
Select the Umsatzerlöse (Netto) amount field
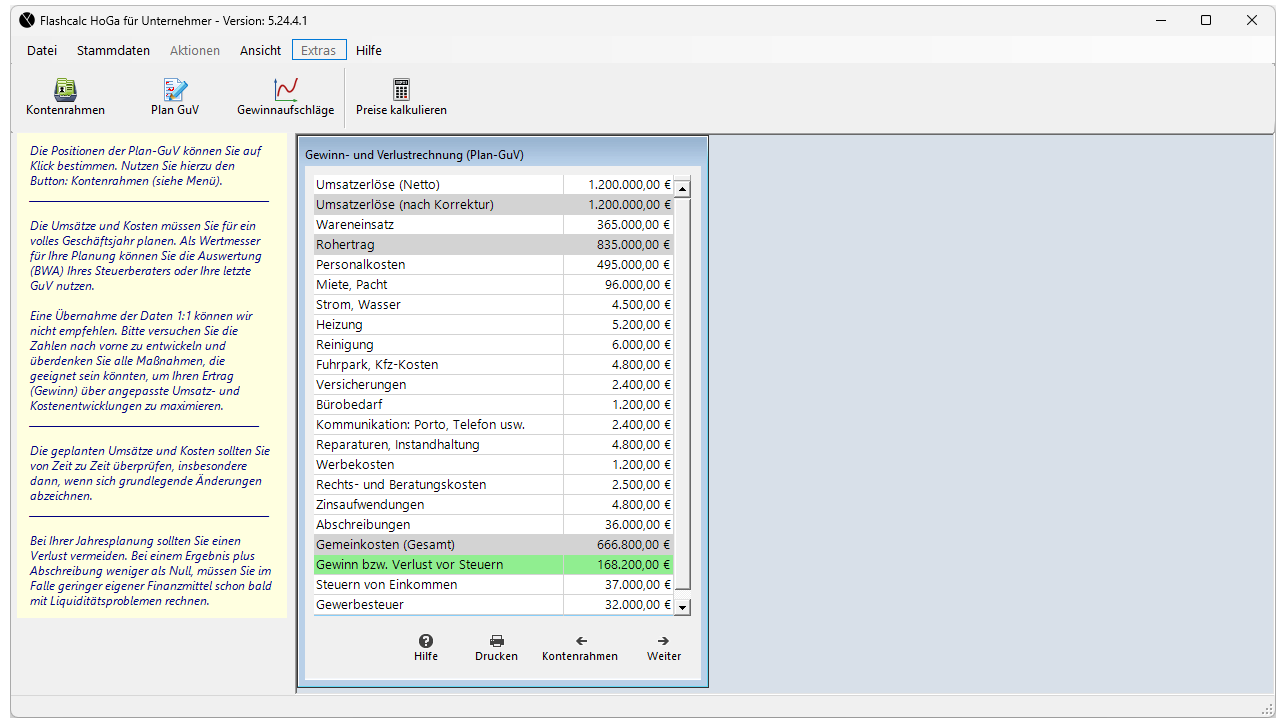(x=618, y=185)
